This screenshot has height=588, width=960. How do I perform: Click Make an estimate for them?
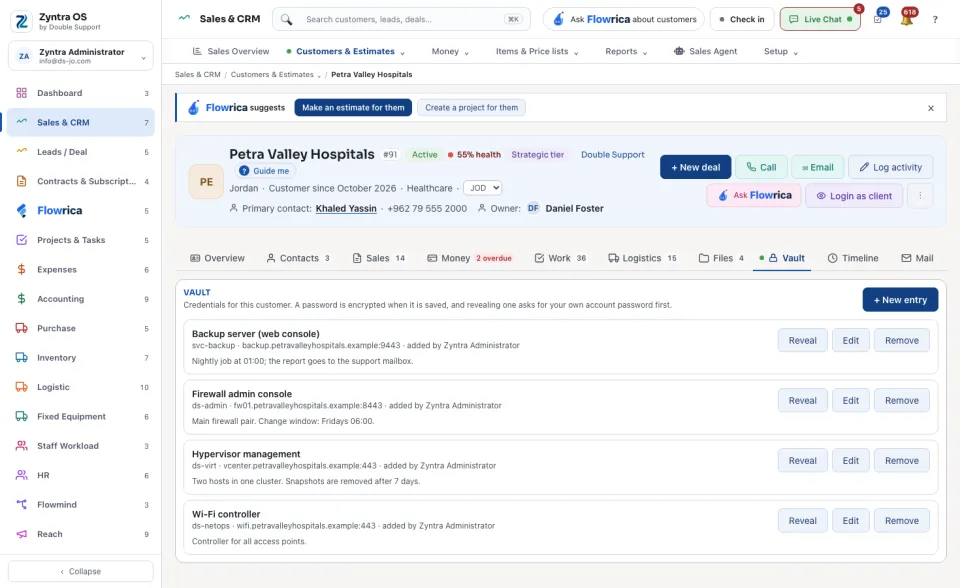(353, 108)
